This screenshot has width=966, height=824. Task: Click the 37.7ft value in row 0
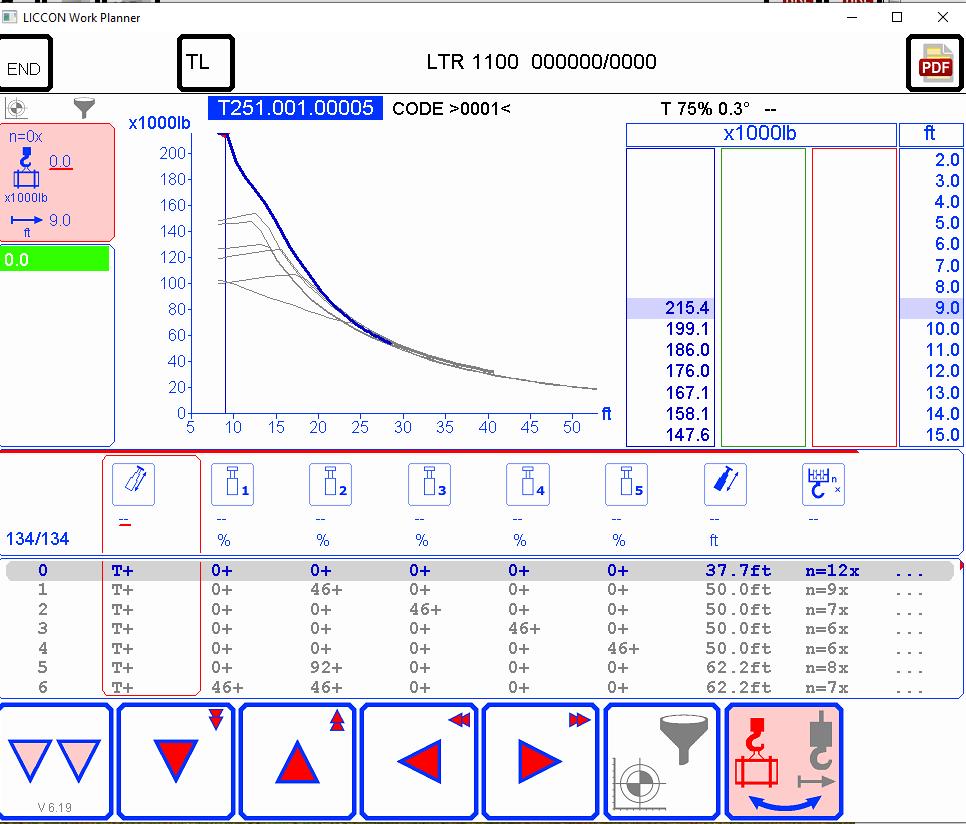click(x=738, y=571)
